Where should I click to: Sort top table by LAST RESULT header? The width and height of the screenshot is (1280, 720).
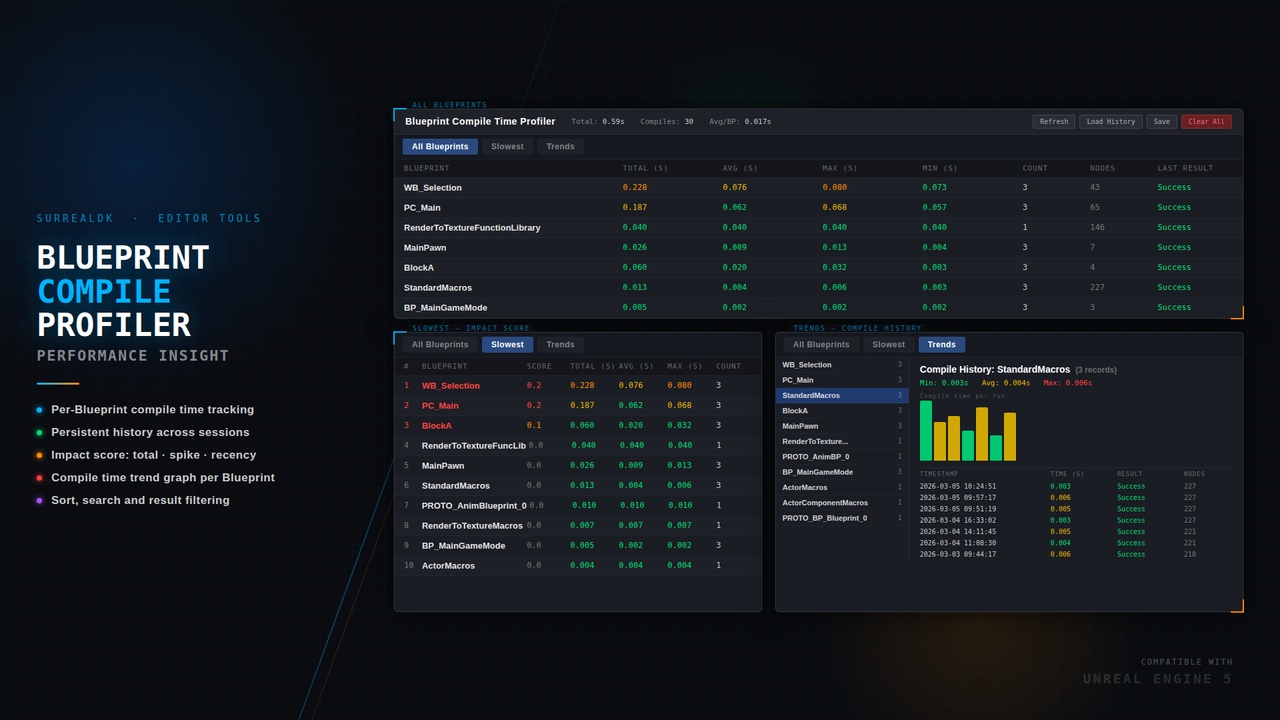pyautogui.click(x=1185, y=168)
